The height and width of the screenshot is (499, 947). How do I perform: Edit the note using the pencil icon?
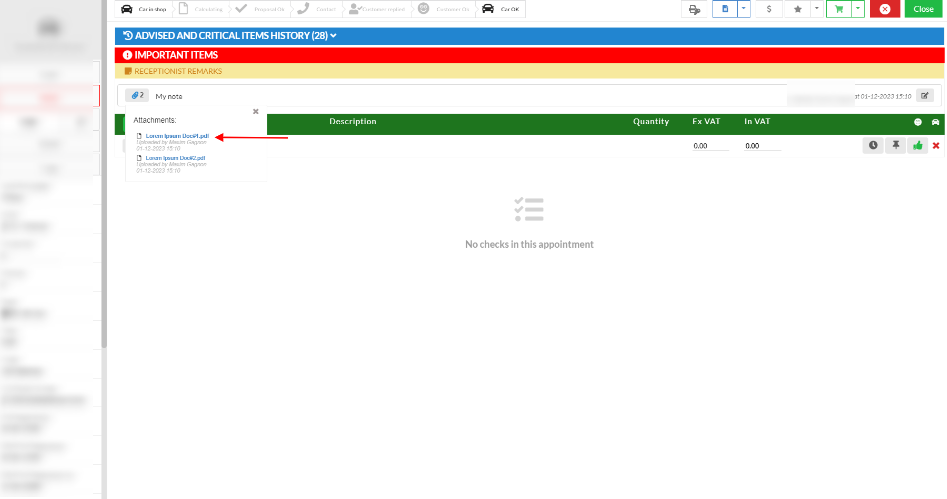click(x=925, y=96)
